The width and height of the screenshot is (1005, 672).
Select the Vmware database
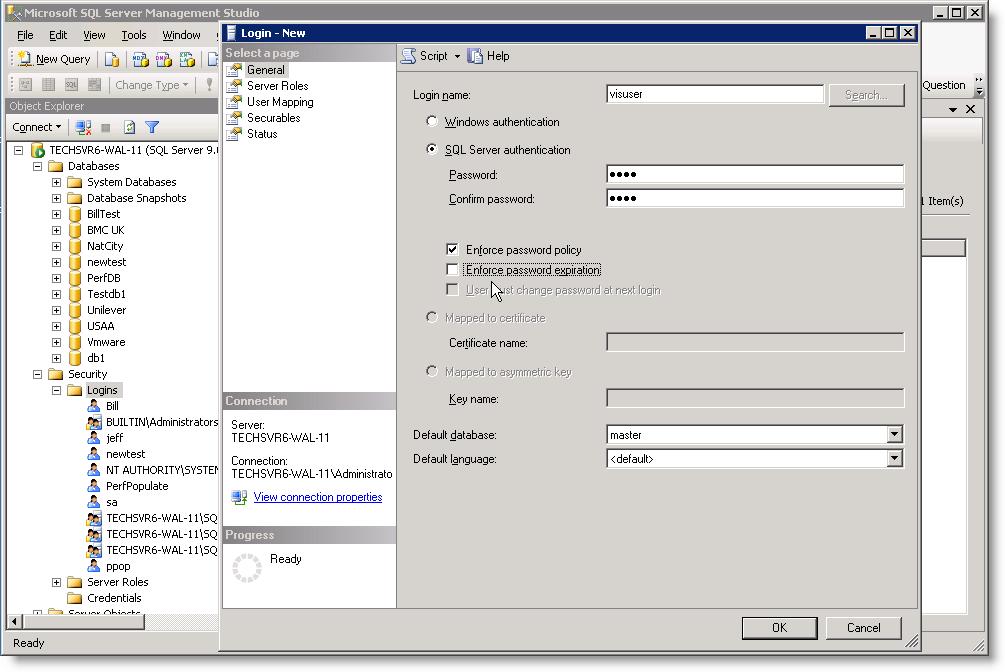[106, 342]
